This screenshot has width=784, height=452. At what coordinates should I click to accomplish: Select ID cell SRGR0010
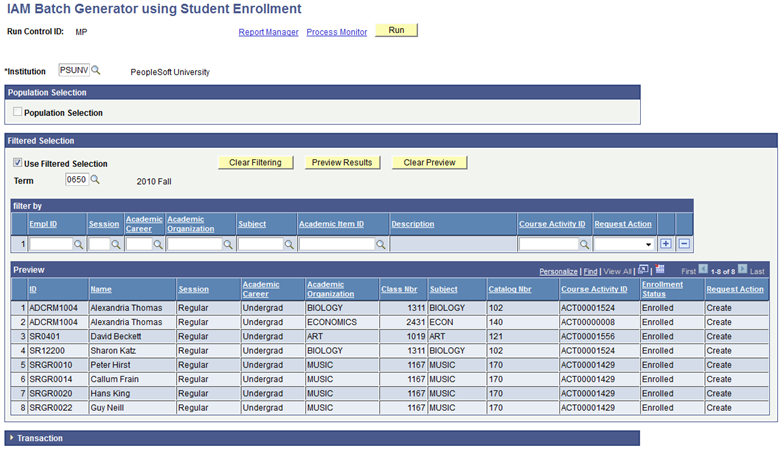(58, 365)
